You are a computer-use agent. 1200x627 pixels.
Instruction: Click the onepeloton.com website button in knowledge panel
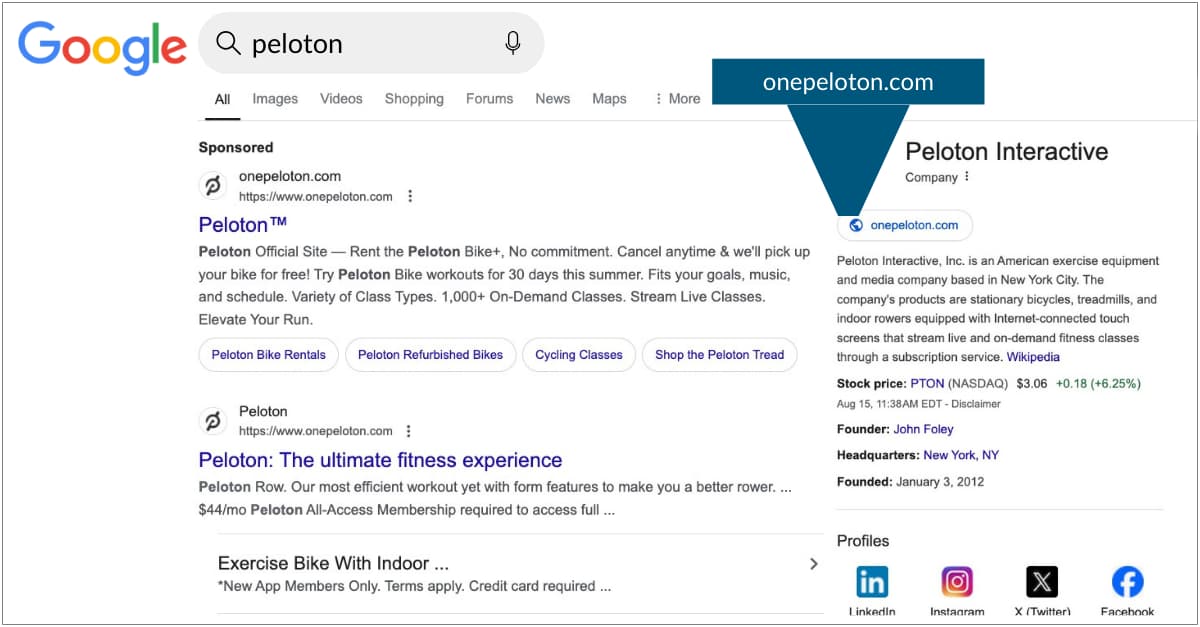click(904, 225)
